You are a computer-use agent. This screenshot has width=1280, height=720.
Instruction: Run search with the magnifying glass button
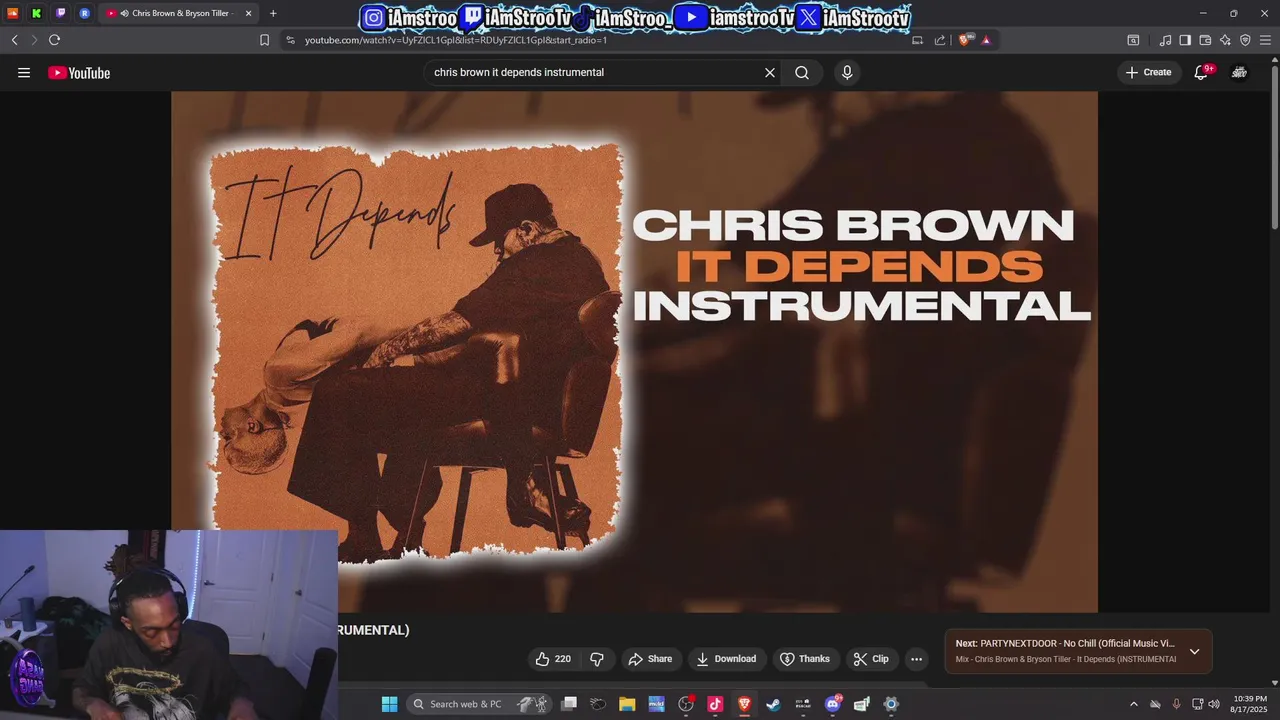click(802, 72)
